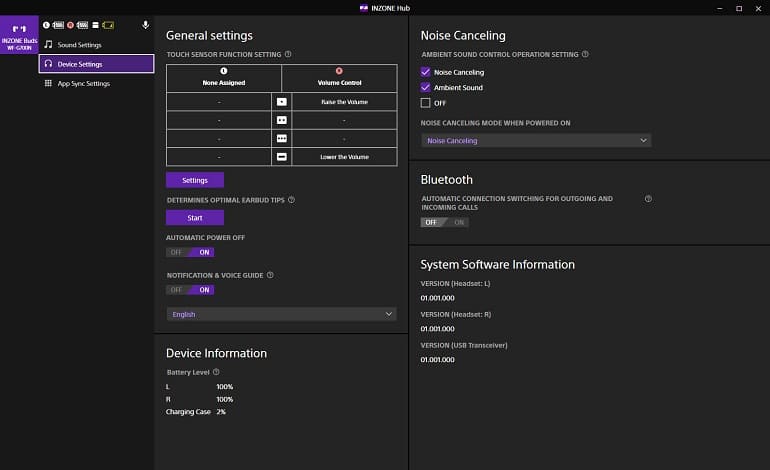
Task: Click the Raise the Volume cell
Action: click(x=344, y=102)
